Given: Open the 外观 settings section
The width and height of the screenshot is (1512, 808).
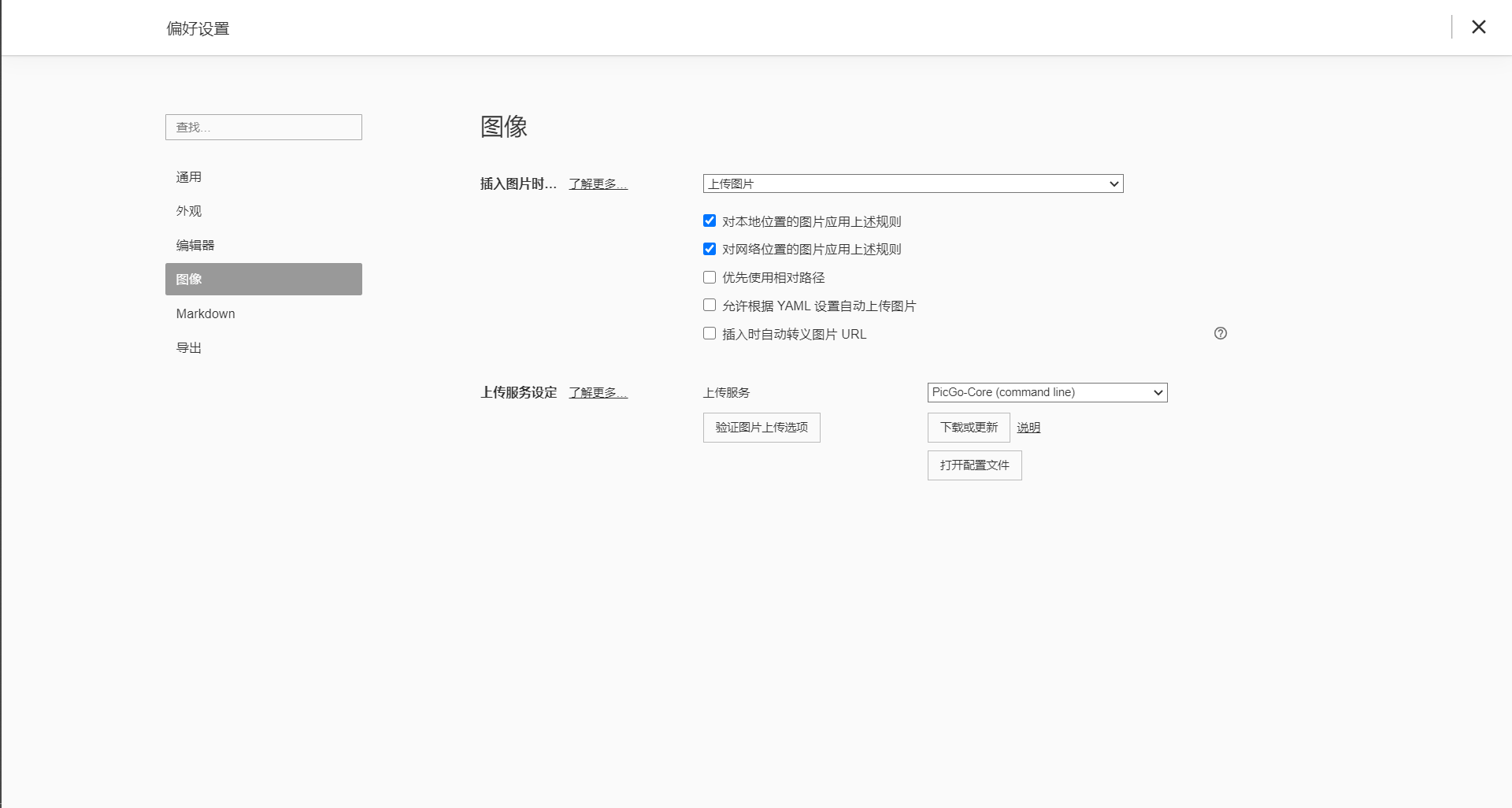Looking at the screenshot, I should coord(264,211).
